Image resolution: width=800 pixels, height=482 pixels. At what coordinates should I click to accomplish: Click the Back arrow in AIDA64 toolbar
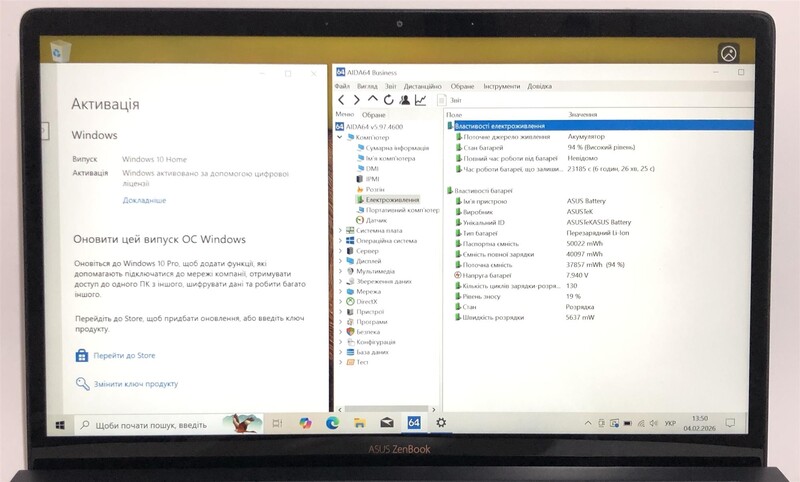(342, 100)
